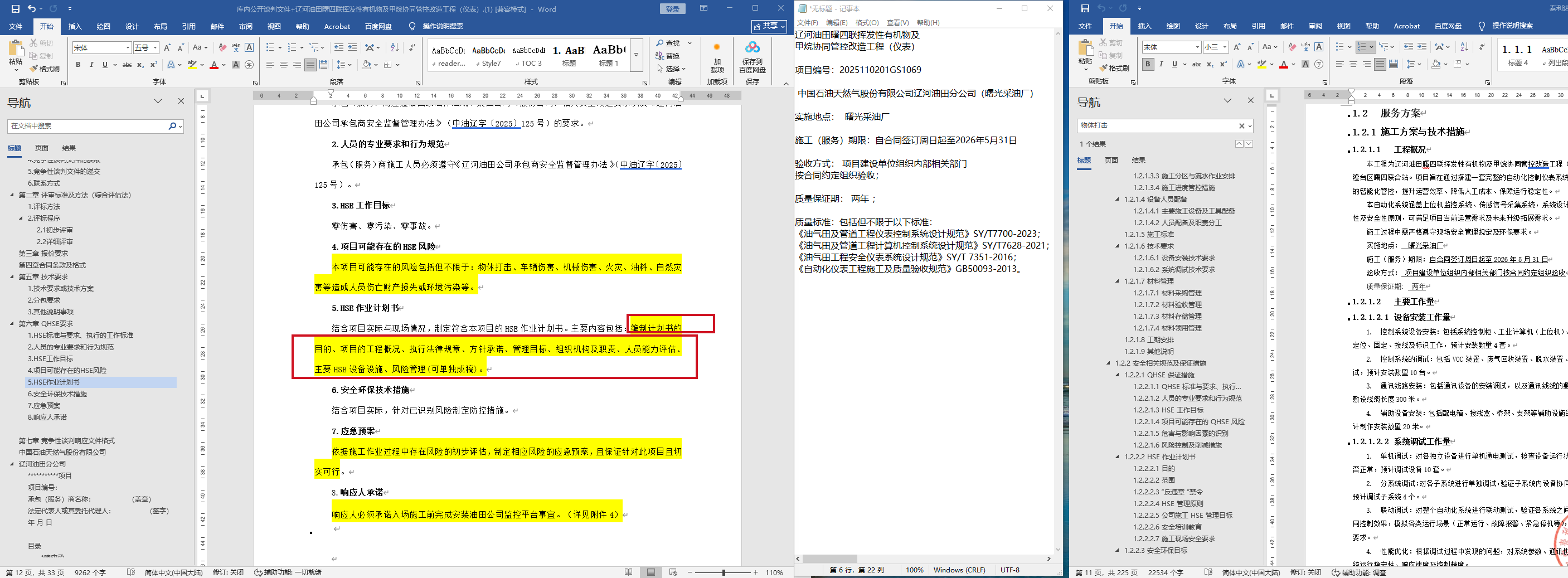Switch to the 页面 tab in the left navigation pane

[x=41, y=148]
